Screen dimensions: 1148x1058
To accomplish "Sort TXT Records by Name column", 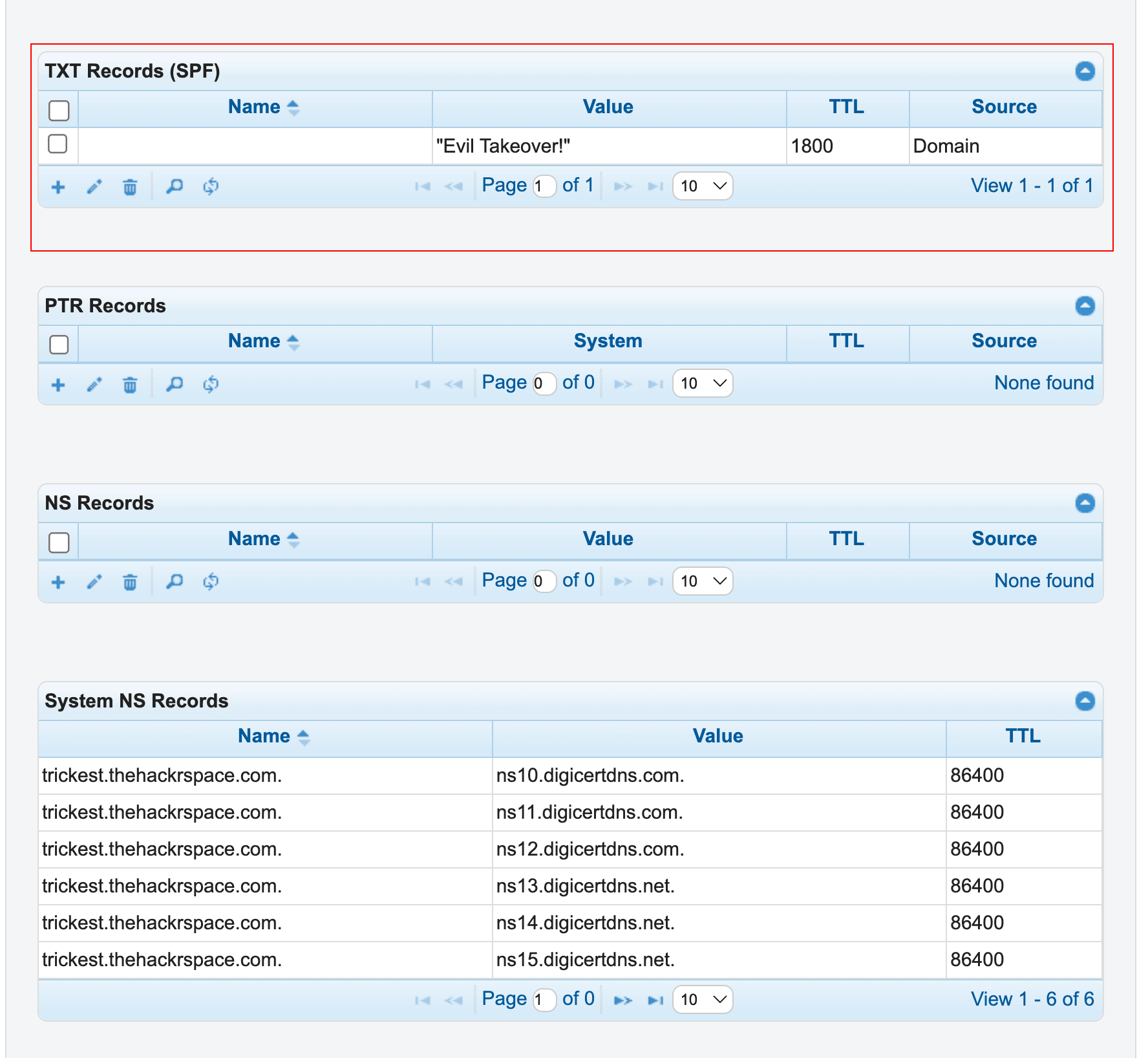I will click(255, 107).
